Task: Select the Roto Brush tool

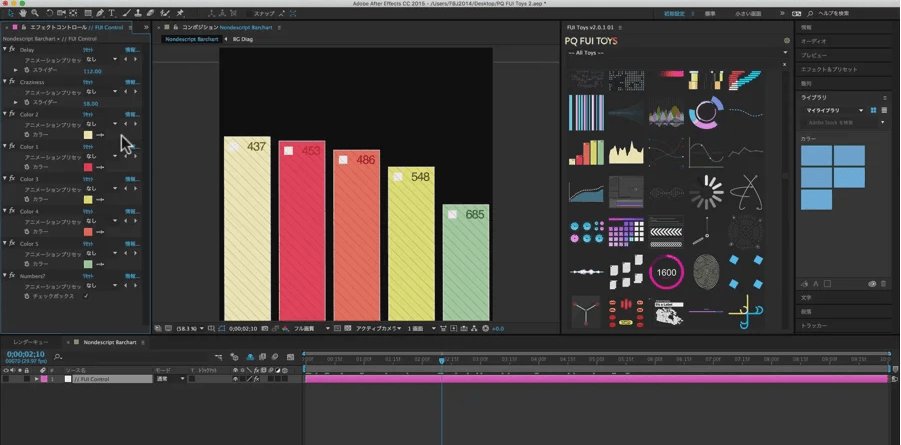Action: [165, 13]
